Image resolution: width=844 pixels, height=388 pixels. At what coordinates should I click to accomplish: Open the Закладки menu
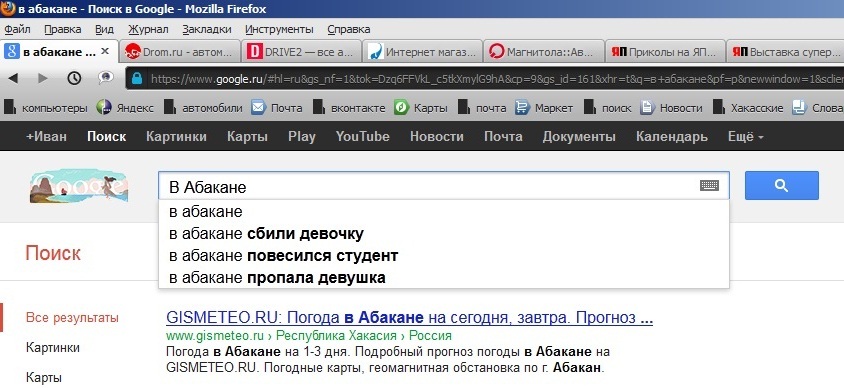207,29
